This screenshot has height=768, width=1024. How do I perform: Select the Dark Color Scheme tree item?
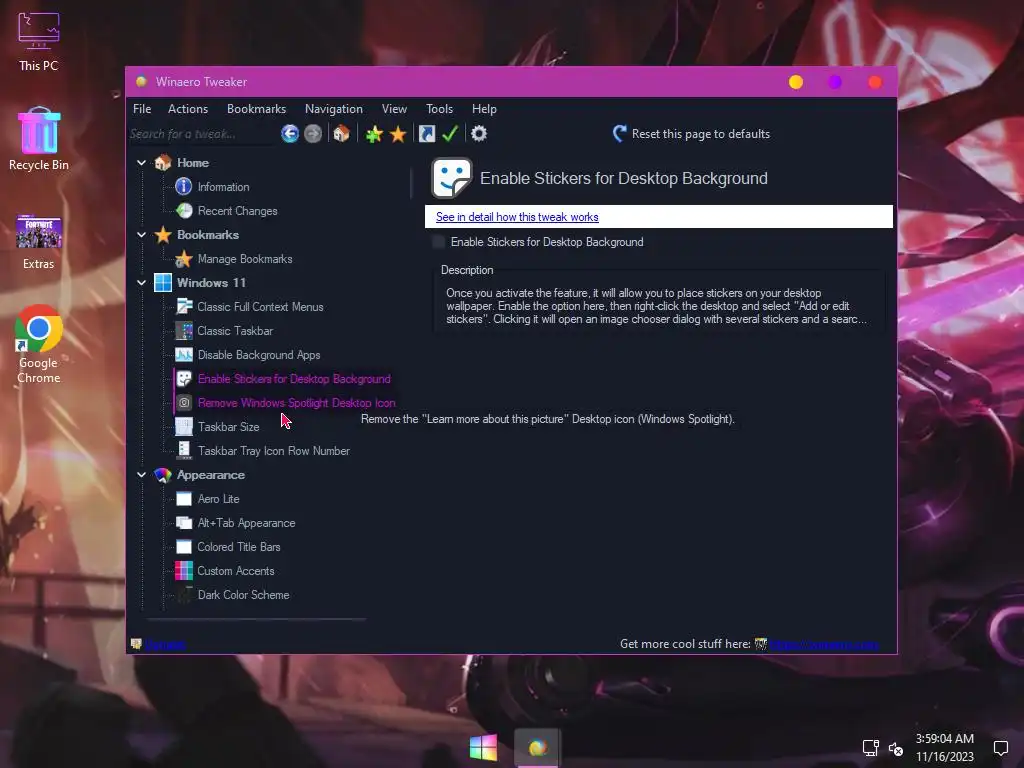click(x=244, y=595)
